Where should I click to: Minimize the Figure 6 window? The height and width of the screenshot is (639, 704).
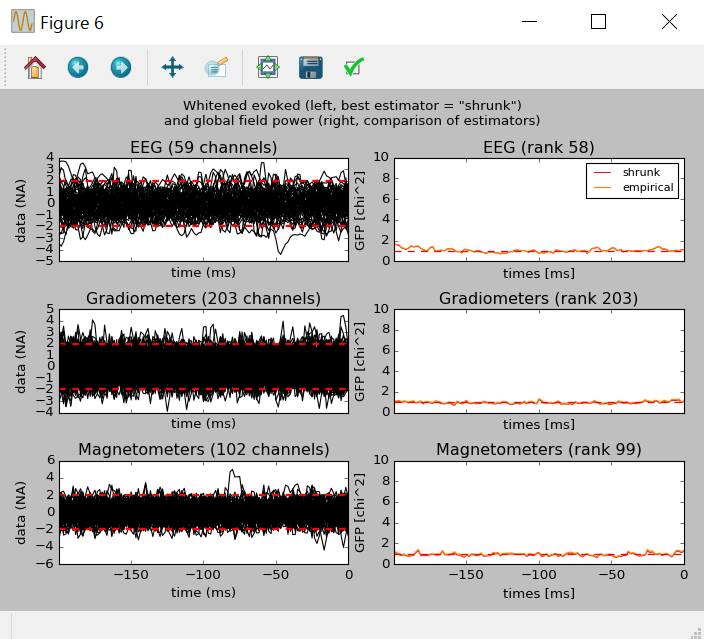529,22
